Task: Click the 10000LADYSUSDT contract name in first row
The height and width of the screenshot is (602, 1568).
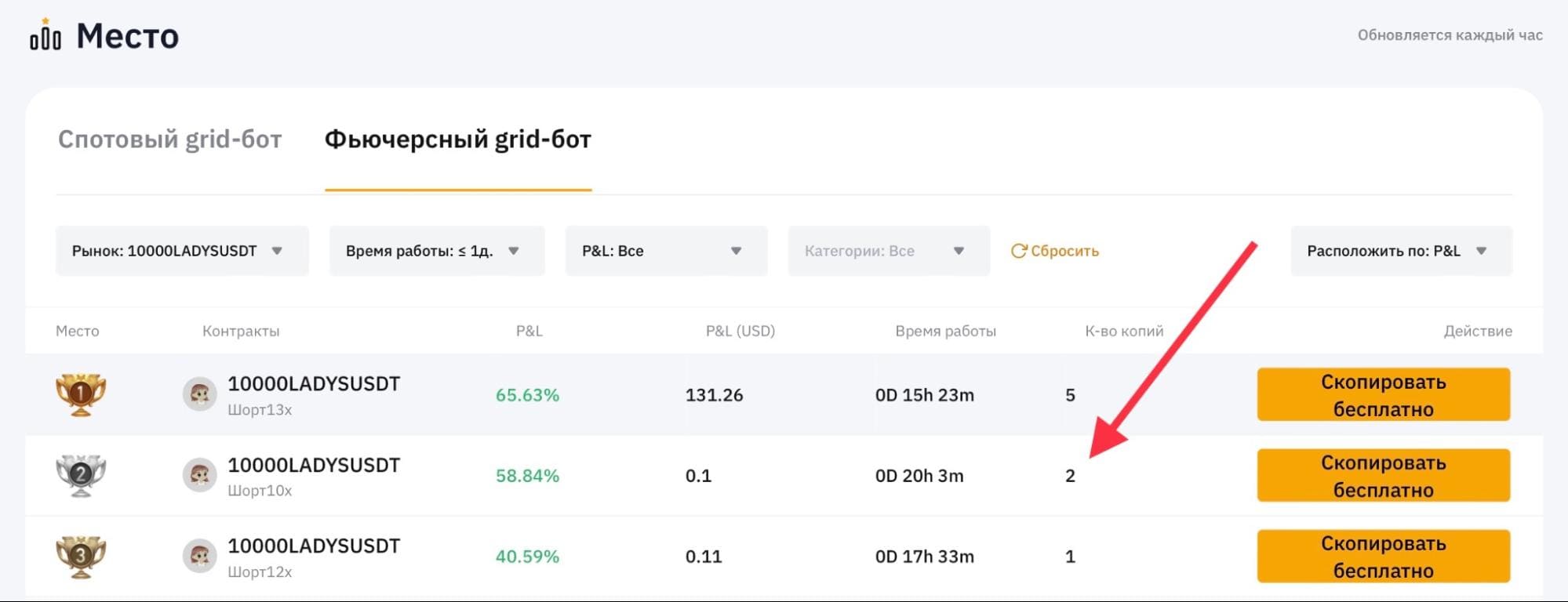Action: pyautogui.click(x=314, y=384)
